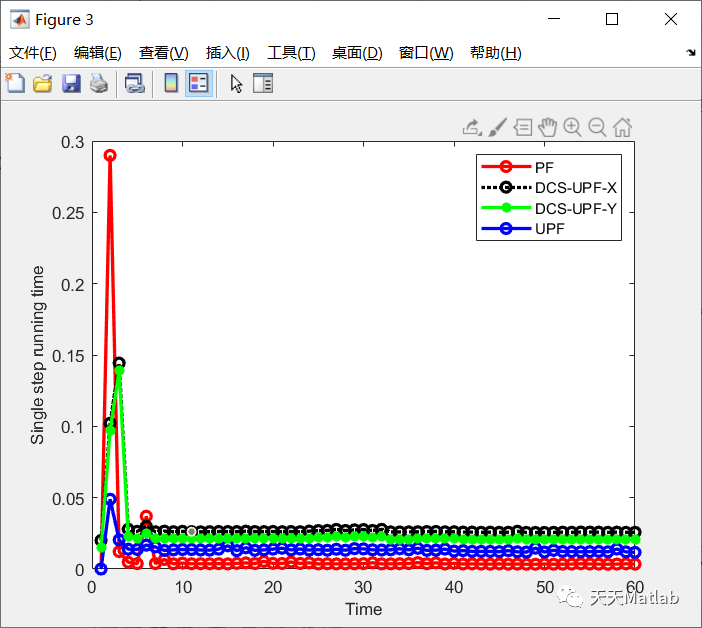Select the Time x-axis label
Screen dimensions: 702x628
pyautogui.click(x=364, y=609)
